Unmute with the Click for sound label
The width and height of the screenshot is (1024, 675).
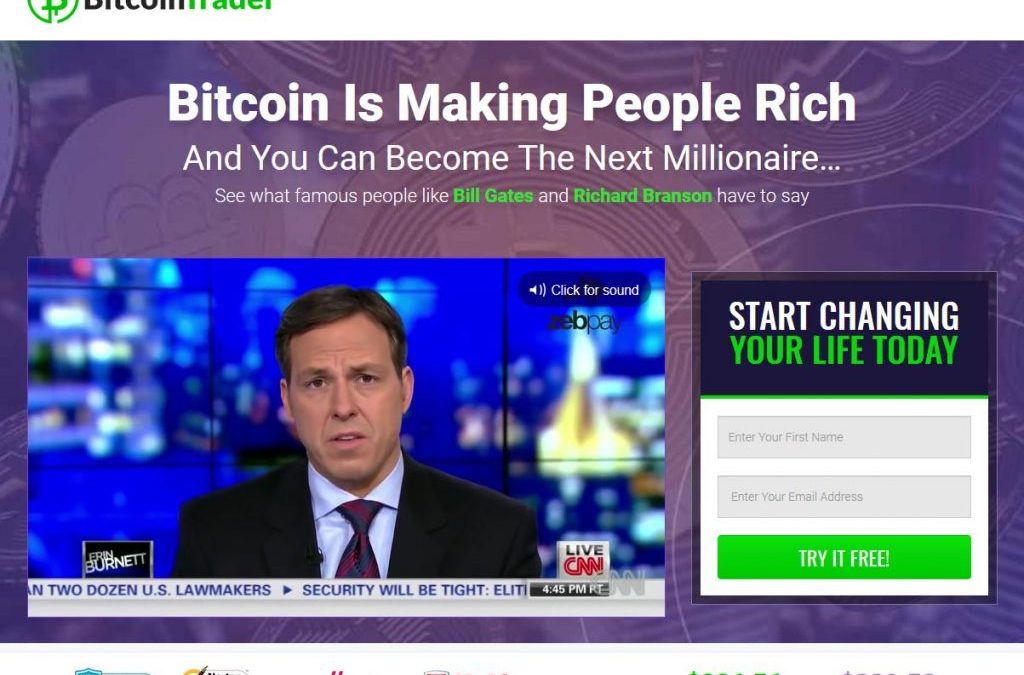click(x=594, y=290)
